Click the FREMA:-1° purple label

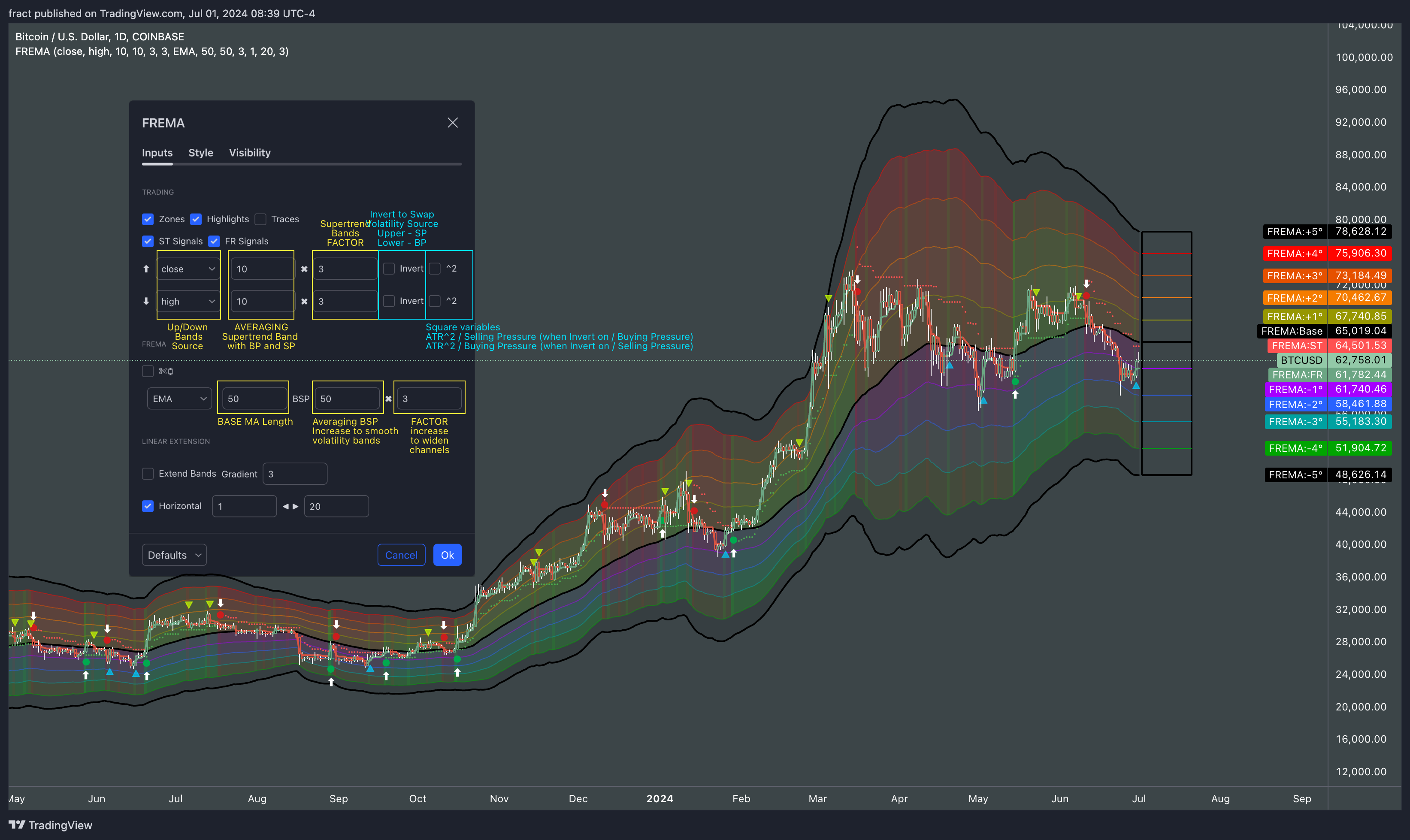[x=1295, y=390]
